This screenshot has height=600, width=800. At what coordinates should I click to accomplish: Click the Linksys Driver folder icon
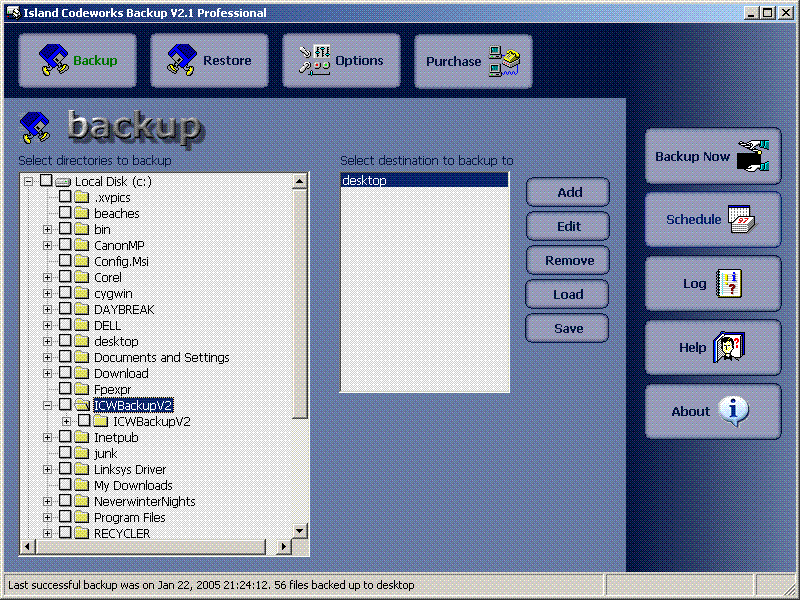pyautogui.click(x=82, y=469)
